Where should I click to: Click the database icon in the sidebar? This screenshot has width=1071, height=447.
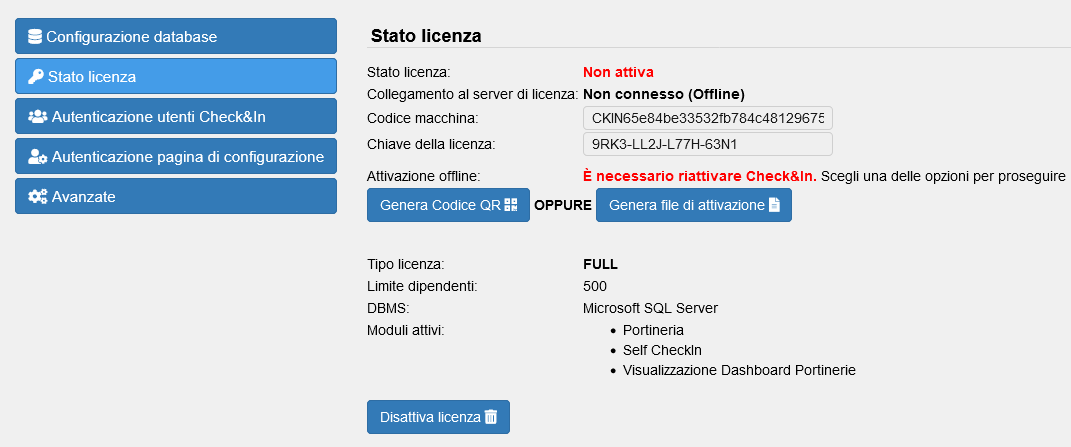point(35,37)
